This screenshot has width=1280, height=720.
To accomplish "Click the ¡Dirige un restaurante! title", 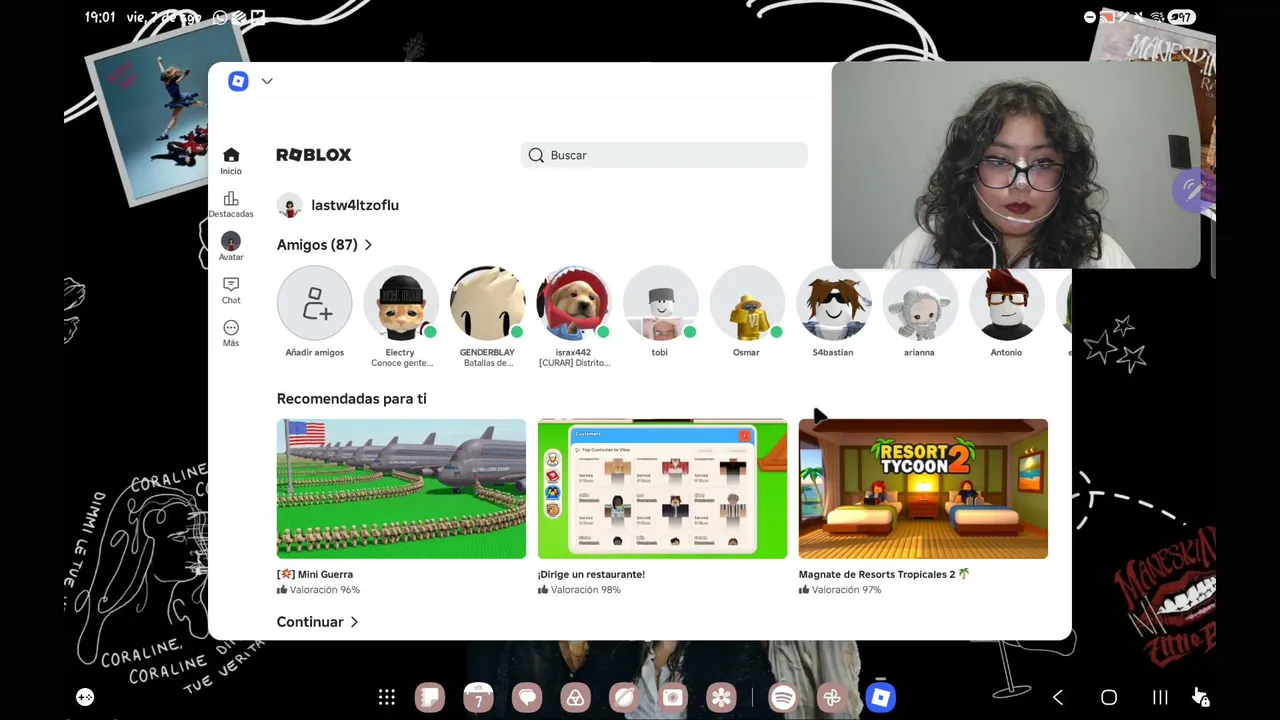I will pos(591,574).
